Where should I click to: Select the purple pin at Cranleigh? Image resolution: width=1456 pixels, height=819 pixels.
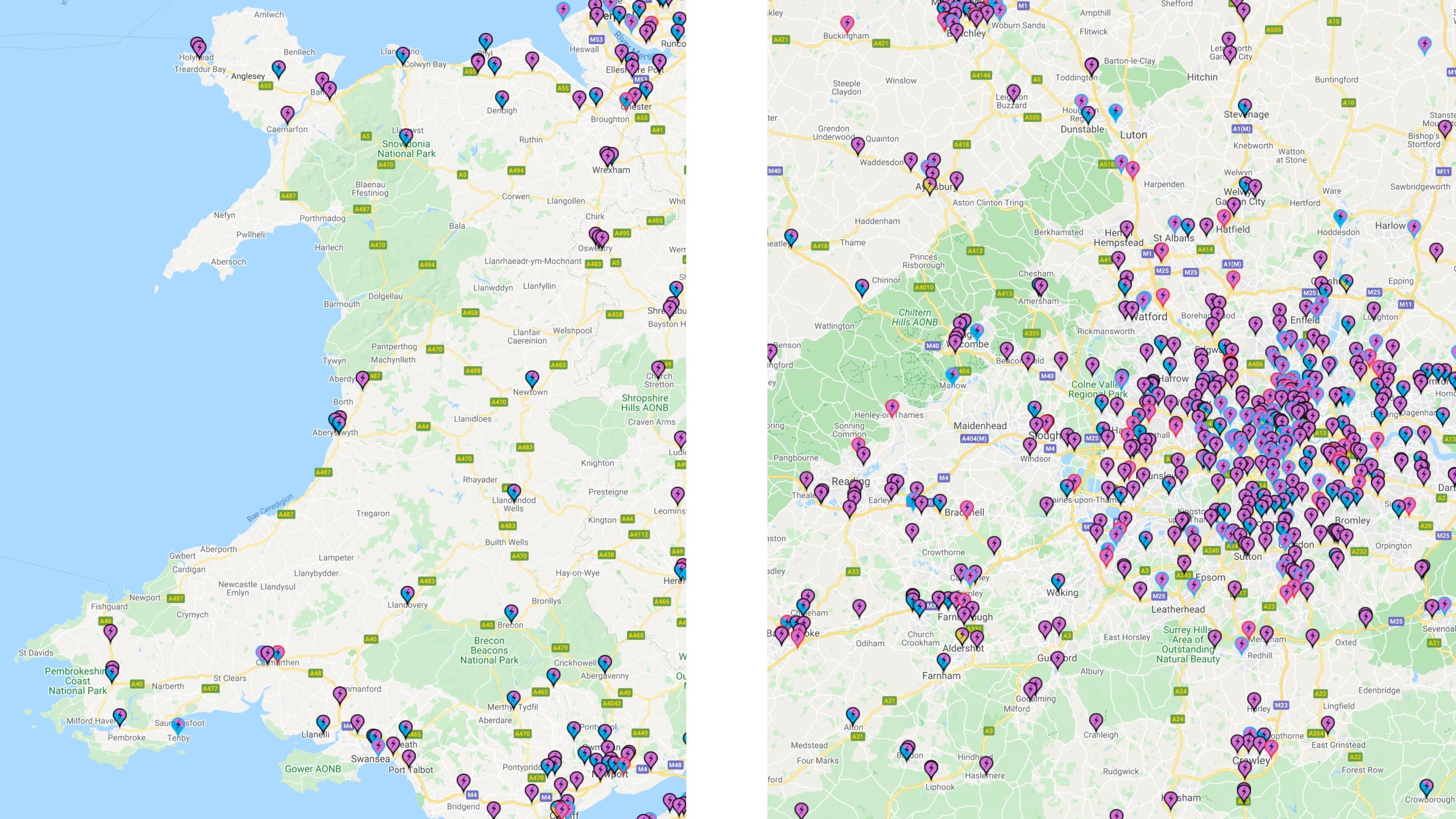click(1096, 721)
